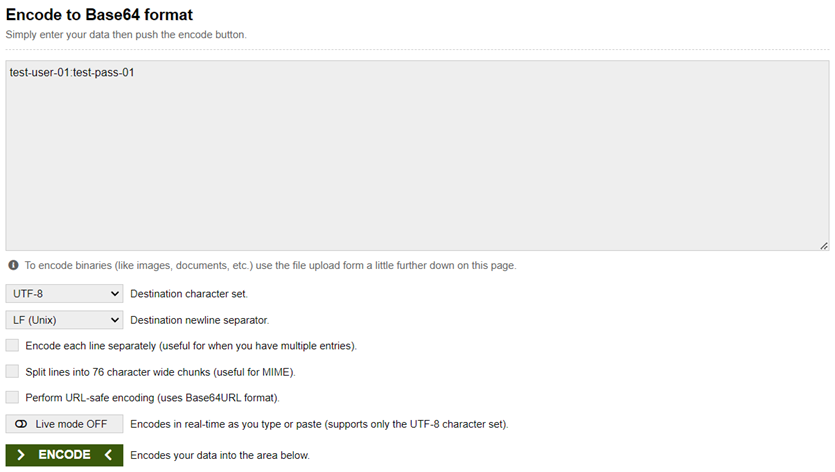
Task: Check split lines into 76 character chunks
Action: 12,372
